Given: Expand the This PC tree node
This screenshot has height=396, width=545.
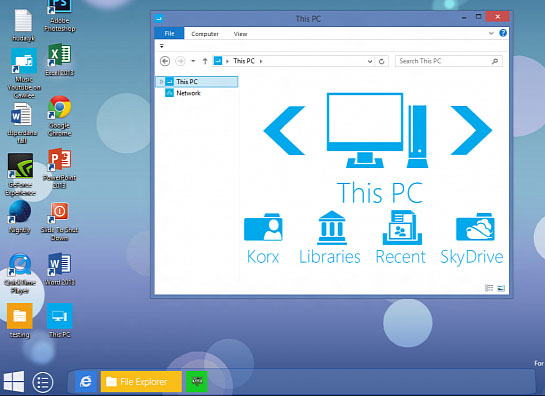Looking at the screenshot, I should tap(161, 82).
